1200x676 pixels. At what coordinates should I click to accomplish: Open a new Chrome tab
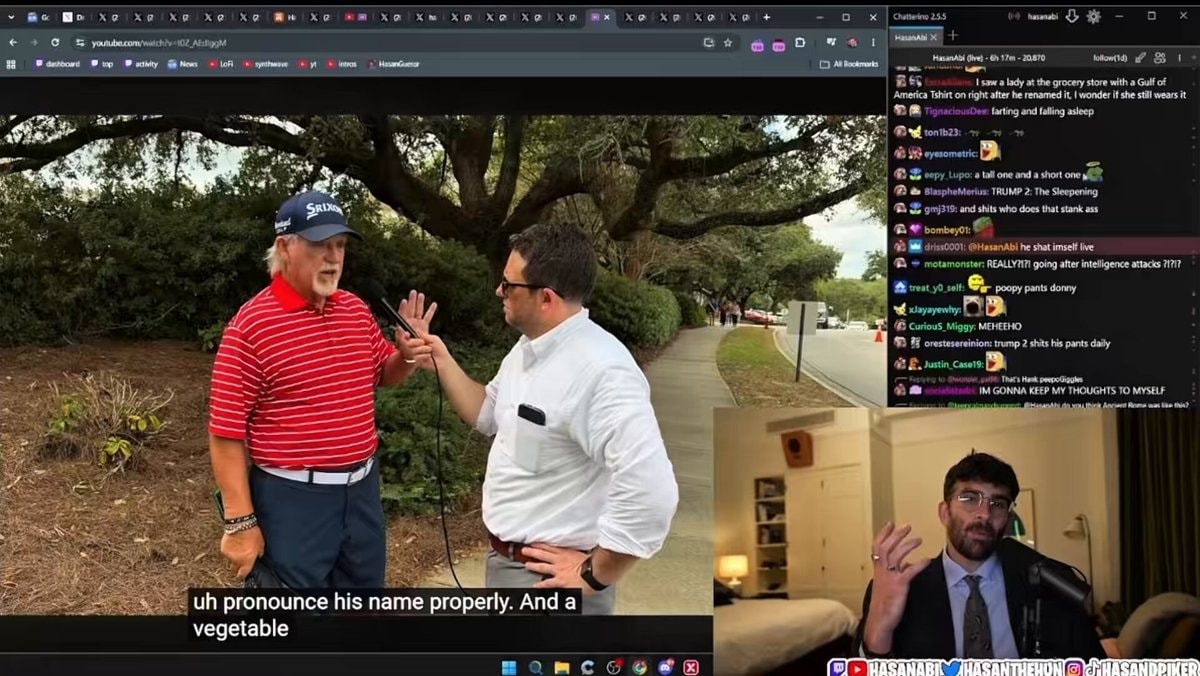[767, 17]
